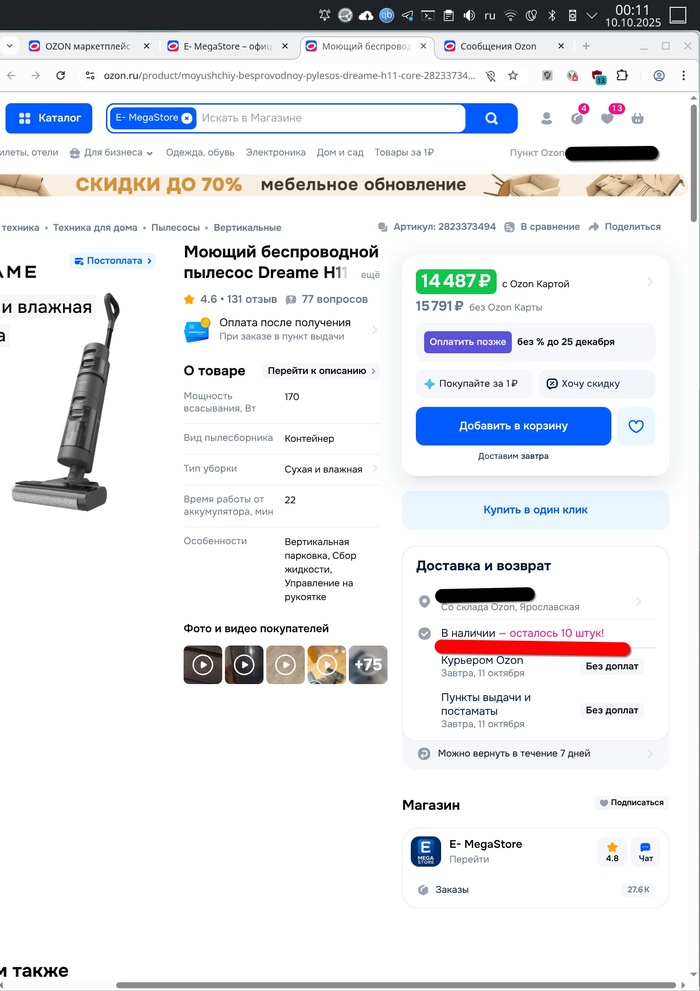This screenshot has height=991, width=700.
Task: Open the user profile icon
Action: (x=546, y=118)
